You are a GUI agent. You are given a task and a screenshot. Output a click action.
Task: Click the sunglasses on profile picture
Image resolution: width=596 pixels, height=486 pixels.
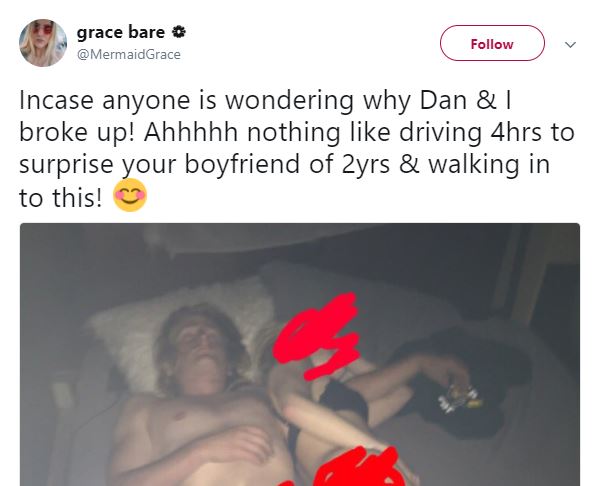(x=43, y=29)
